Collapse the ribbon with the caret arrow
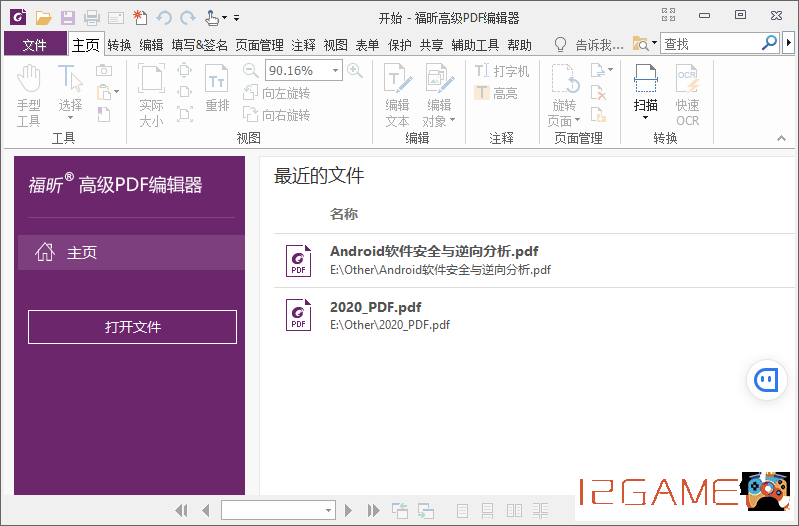 (x=781, y=138)
